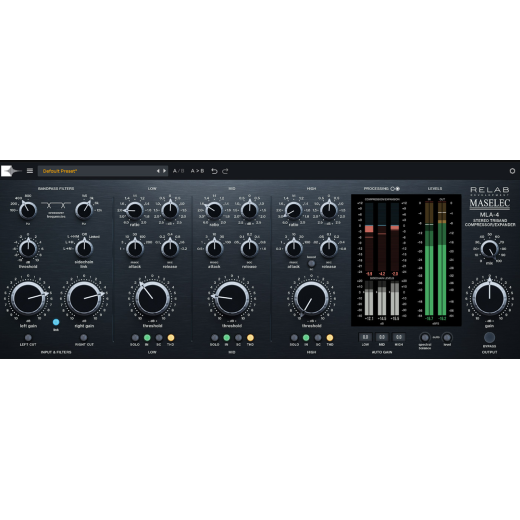Click the LOW band dB range knob
The image size is (520, 520).
[x=170, y=210]
